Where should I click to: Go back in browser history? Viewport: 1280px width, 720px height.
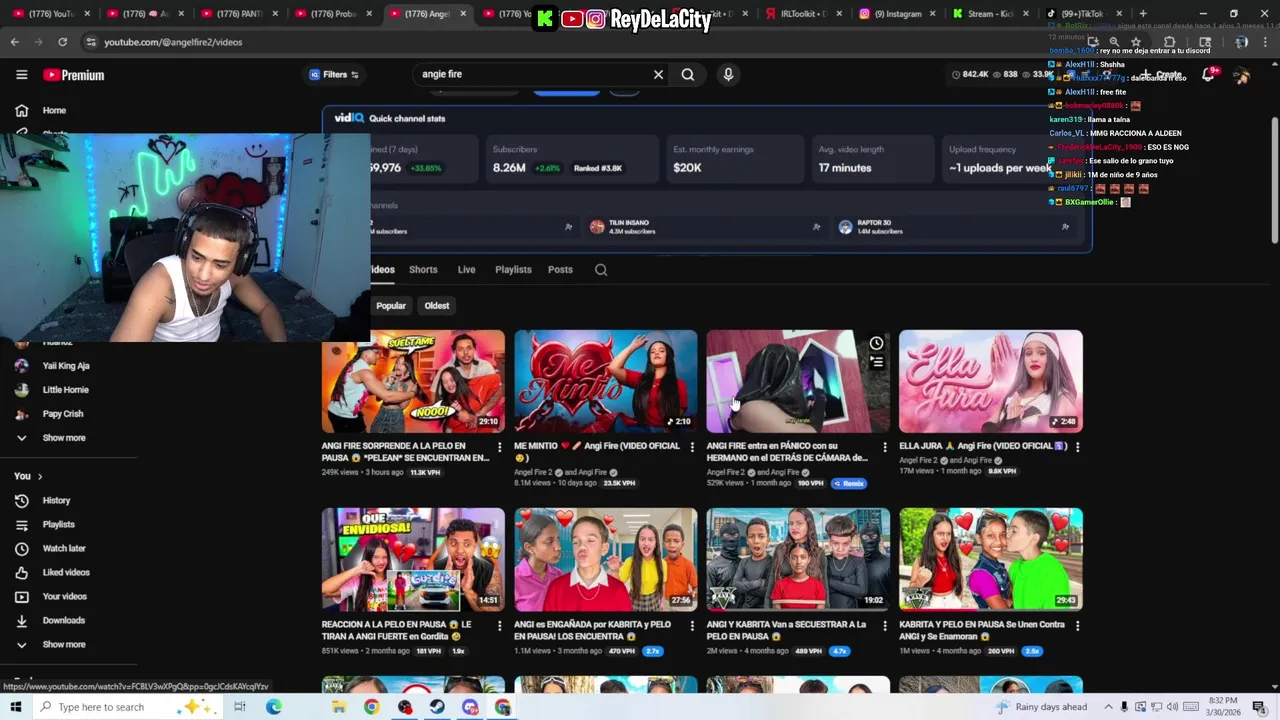pos(14,42)
